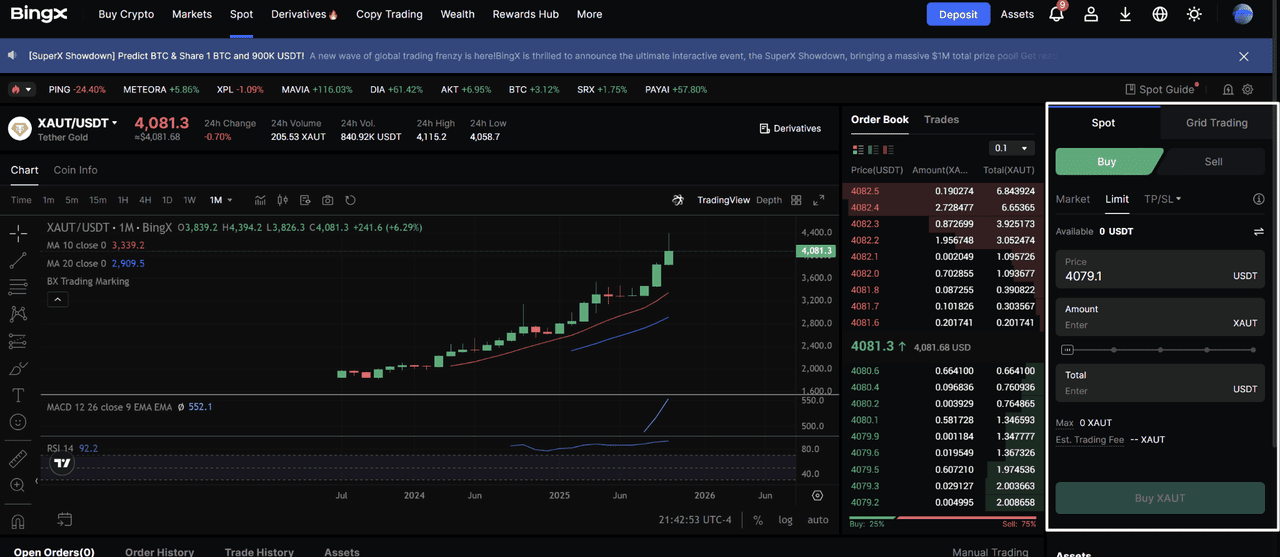Expand the XAUT/USDT pair selector dropdown
The width and height of the screenshot is (1280, 557).
click(x=114, y=123)
